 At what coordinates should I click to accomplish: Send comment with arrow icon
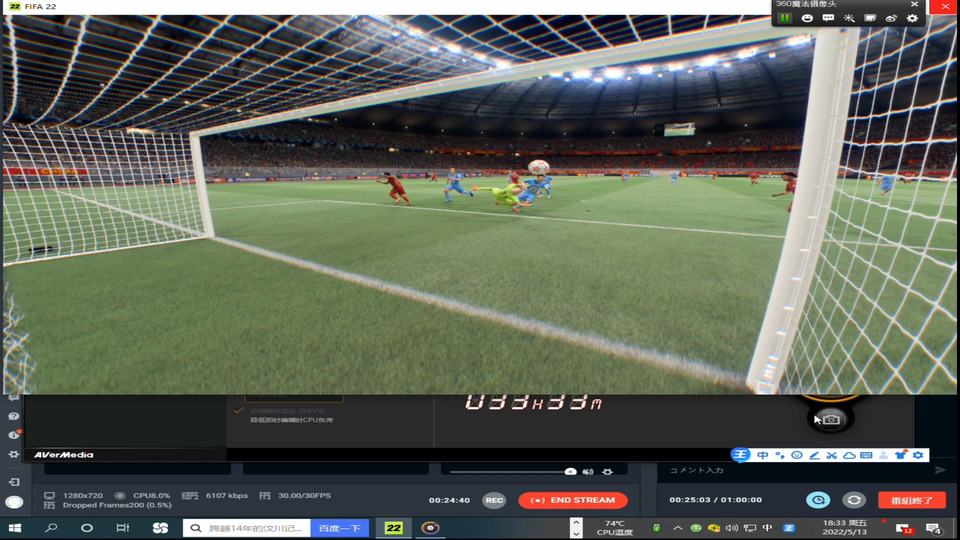click(x=940, y=470)
